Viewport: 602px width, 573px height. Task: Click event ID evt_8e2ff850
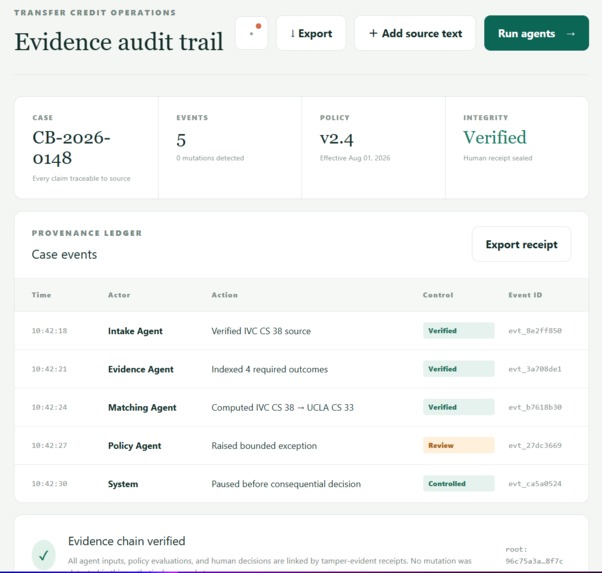(x=535, y=331)
